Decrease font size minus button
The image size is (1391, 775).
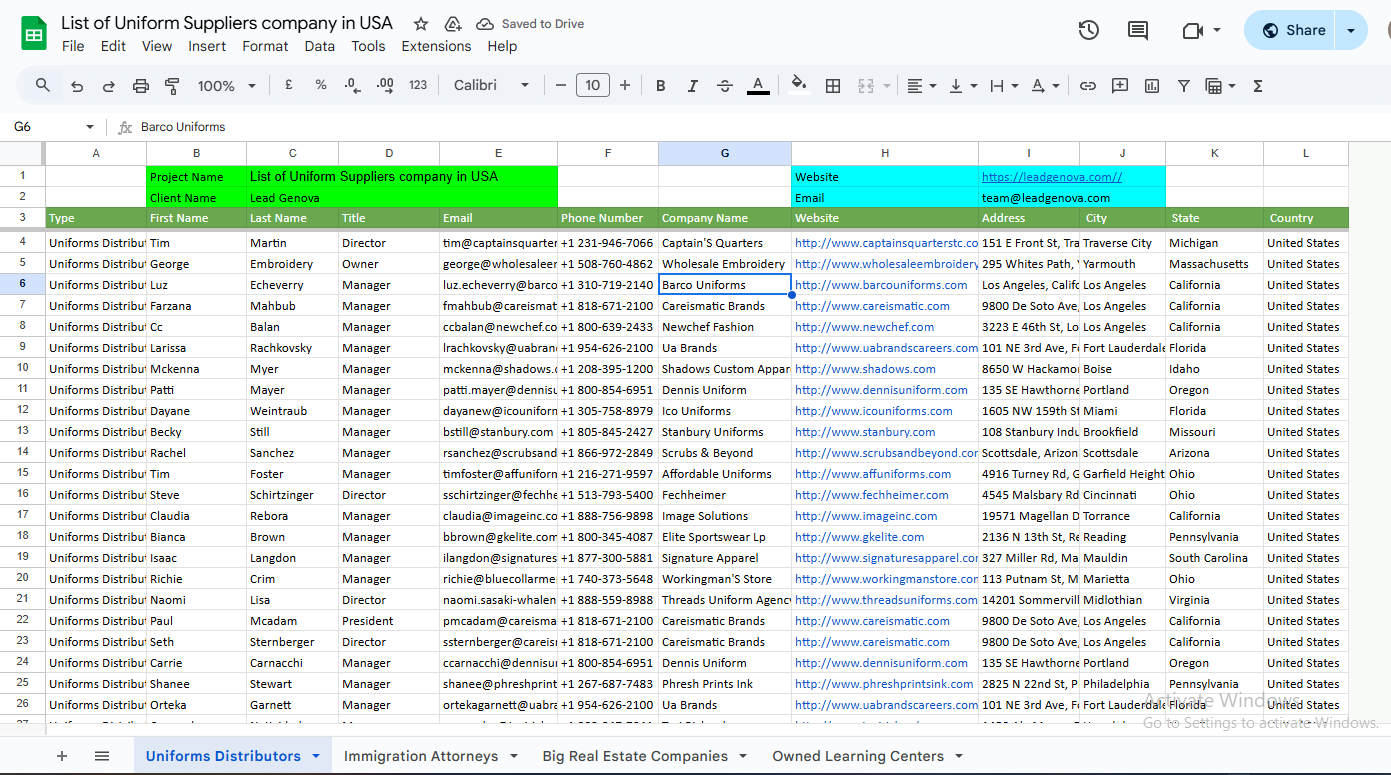561,86
